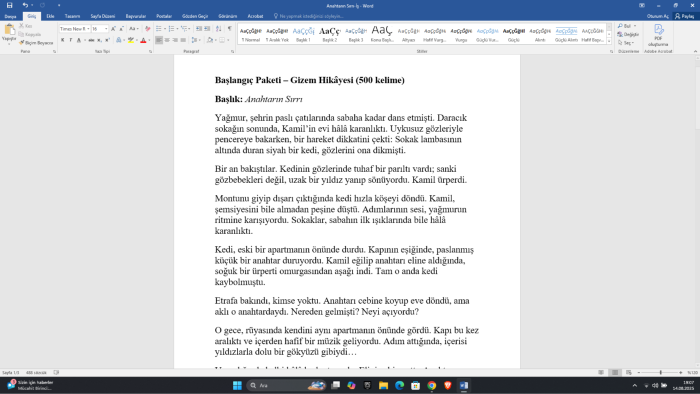Toggle show paragraph marks (¶)
The height and width of the screenshot is (394, 700).
click(229, 29)
